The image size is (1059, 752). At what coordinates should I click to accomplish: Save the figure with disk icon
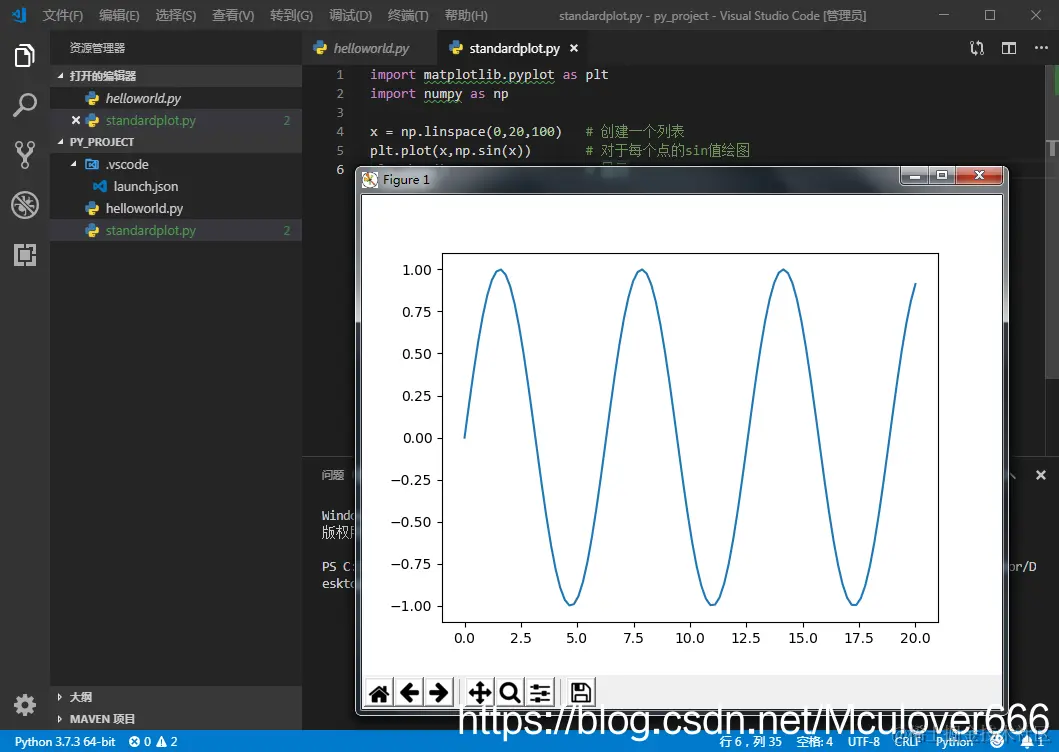point(581,693)
